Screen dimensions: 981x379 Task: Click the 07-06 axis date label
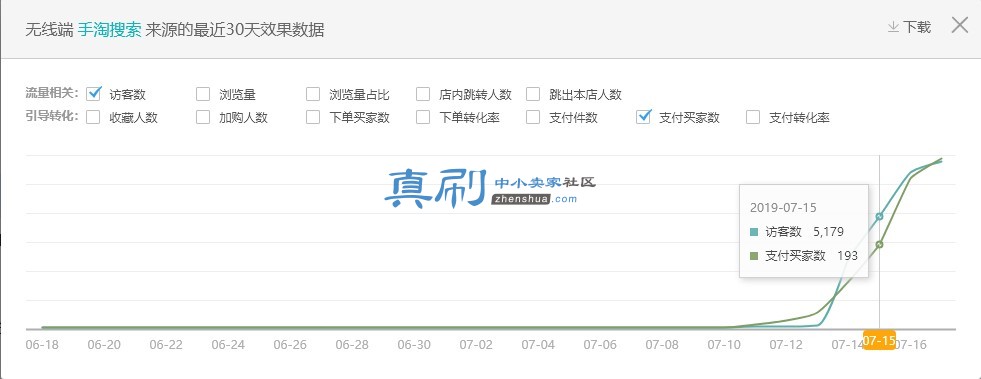click(x=600, y=345)
